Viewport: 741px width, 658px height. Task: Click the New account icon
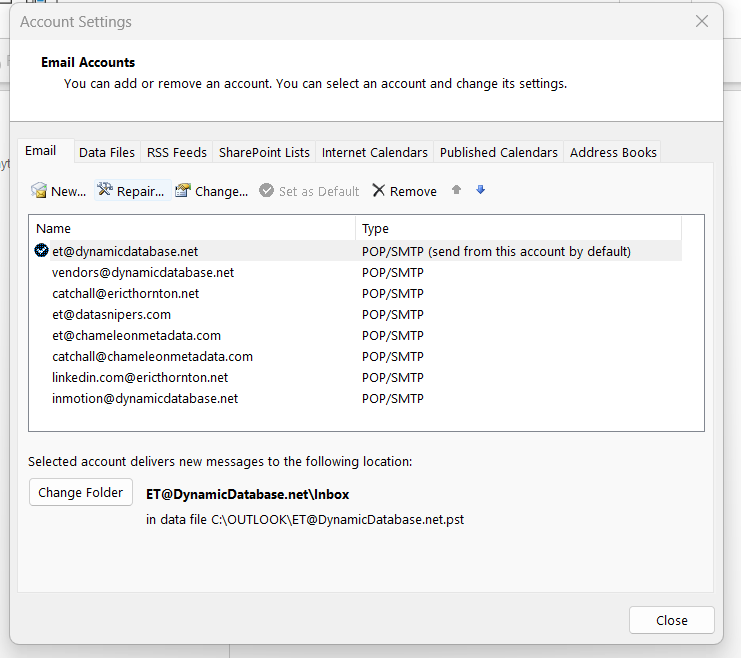pyautogui.click(x=39, y=191)
